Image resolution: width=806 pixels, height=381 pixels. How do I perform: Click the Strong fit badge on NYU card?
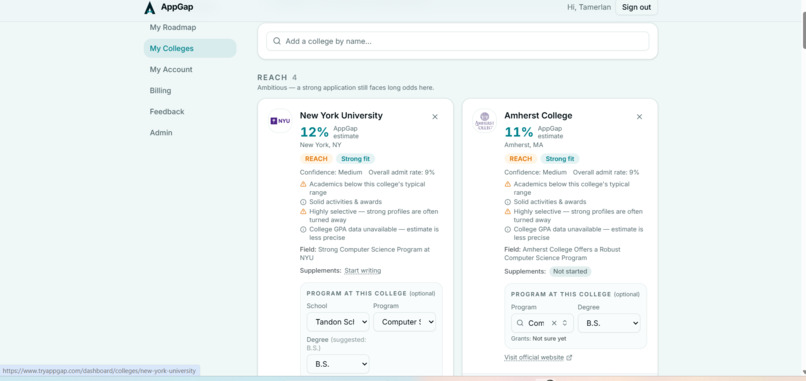click(355, 159)
